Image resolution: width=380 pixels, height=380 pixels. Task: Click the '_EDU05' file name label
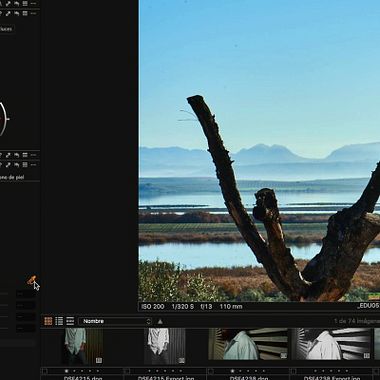coord(368,306)
